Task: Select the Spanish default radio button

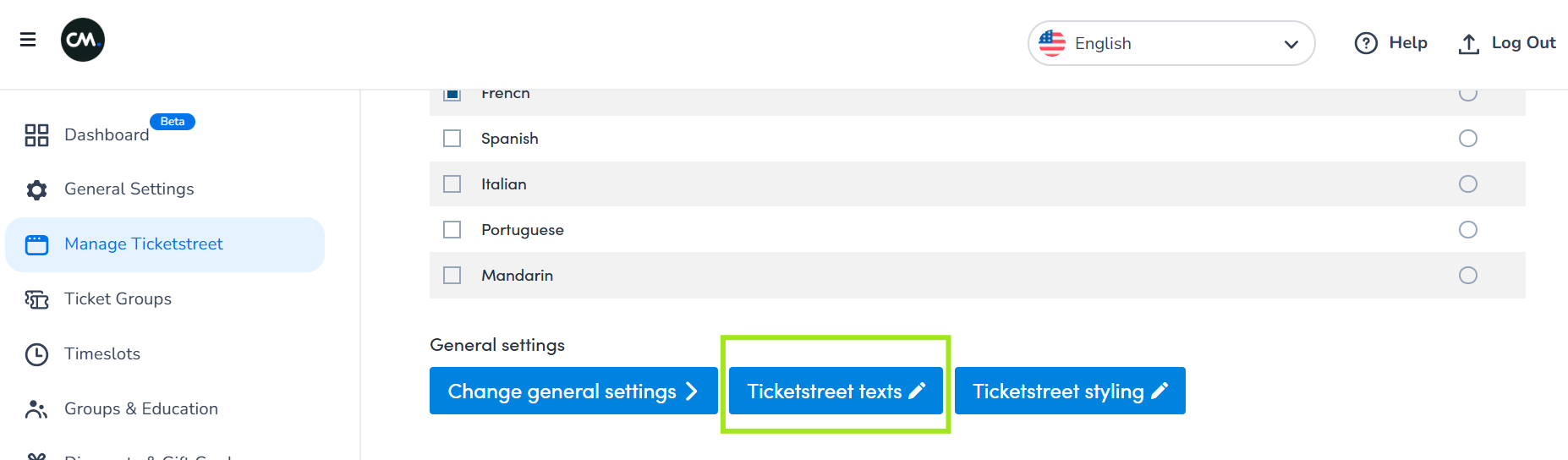Action: pos(1468,139)
